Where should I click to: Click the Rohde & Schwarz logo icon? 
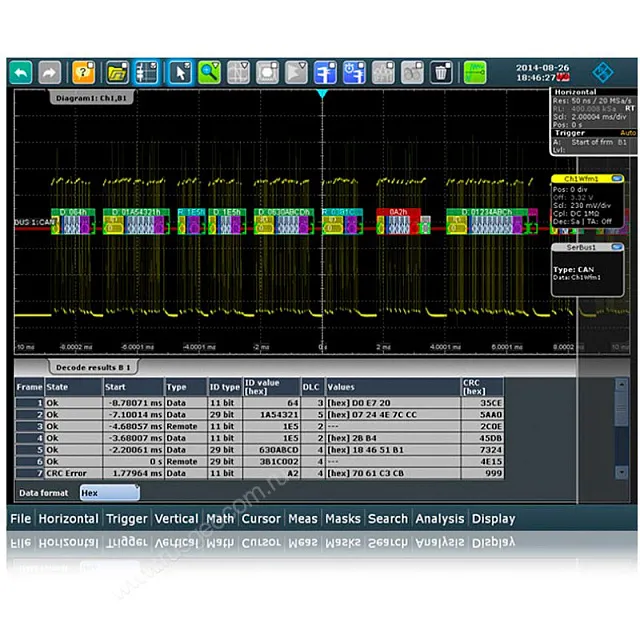click(x=604, y=72)
